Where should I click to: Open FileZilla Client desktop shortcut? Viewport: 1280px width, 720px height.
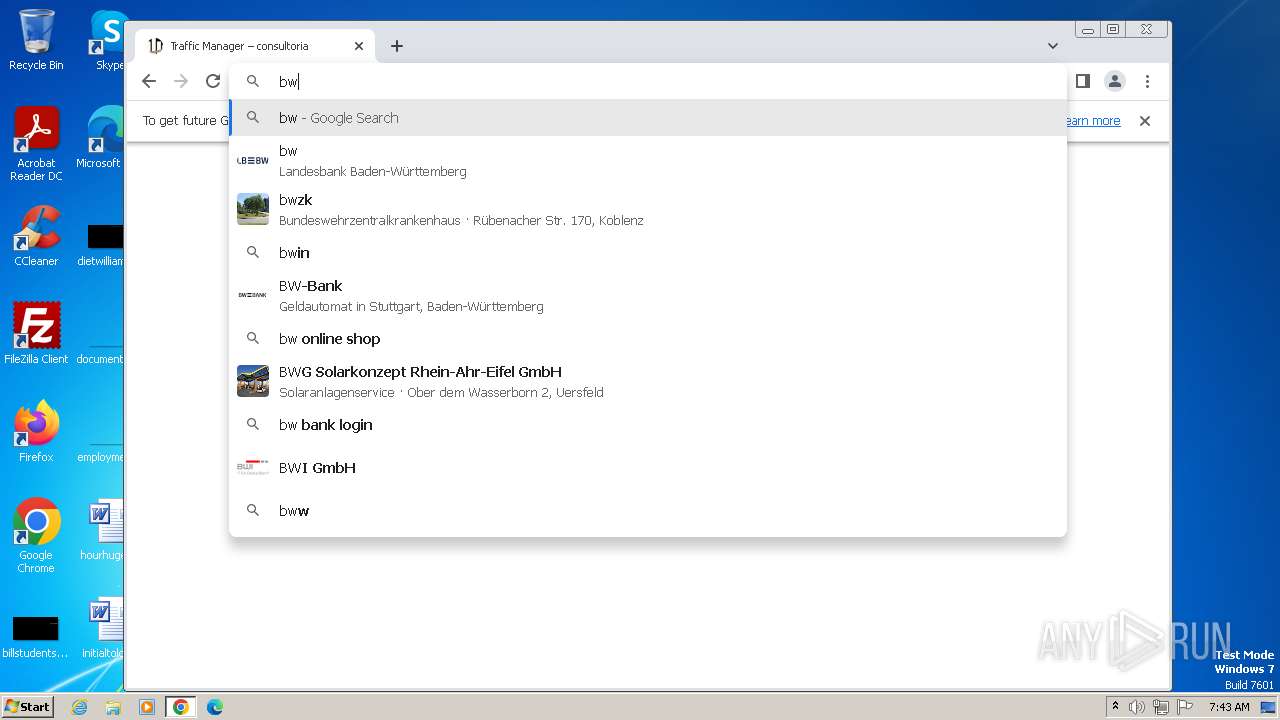36,333
